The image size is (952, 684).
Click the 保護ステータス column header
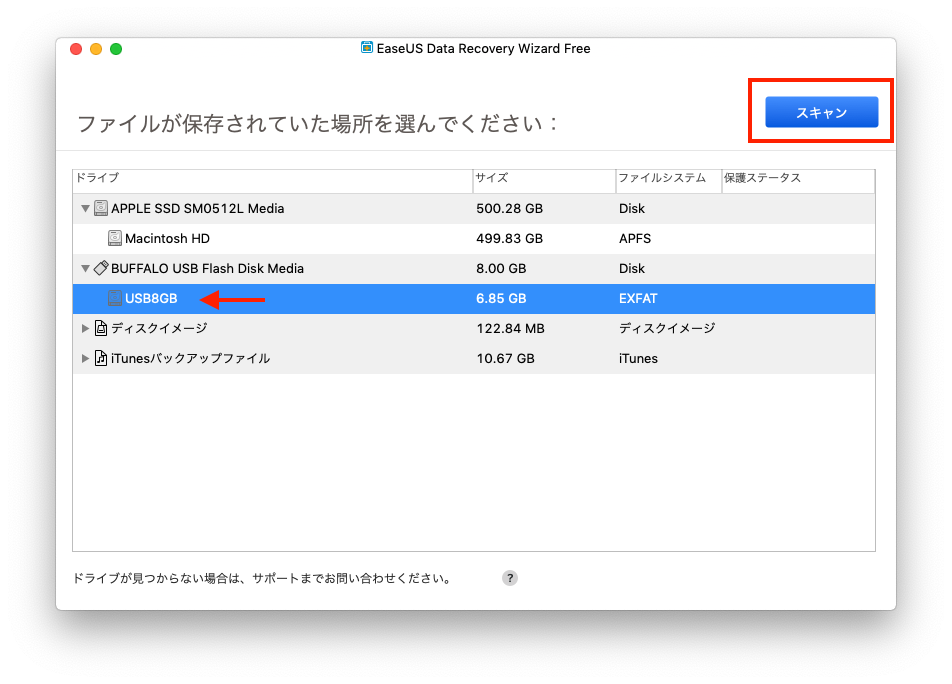pyautogui.click(x=796, y=179)
